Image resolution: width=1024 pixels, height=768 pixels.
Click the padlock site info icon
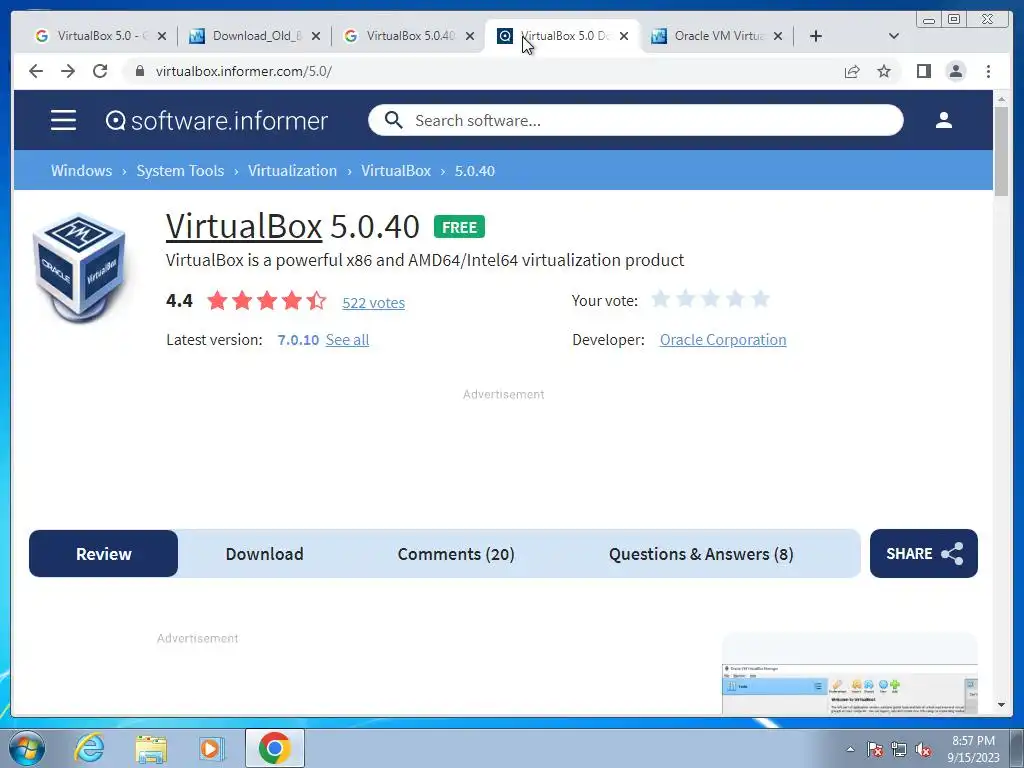click(140, 71)
